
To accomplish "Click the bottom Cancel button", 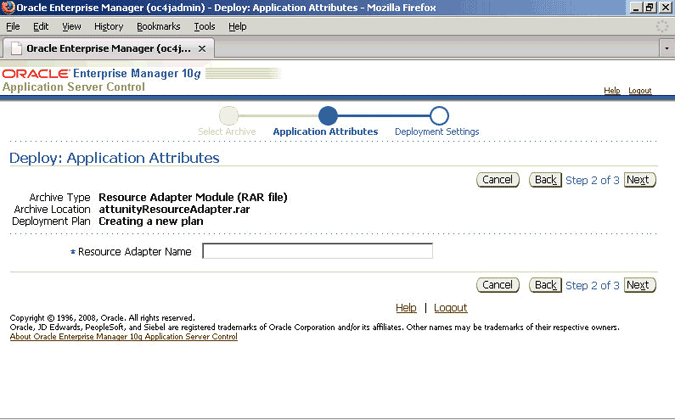I will coord(498,285).
